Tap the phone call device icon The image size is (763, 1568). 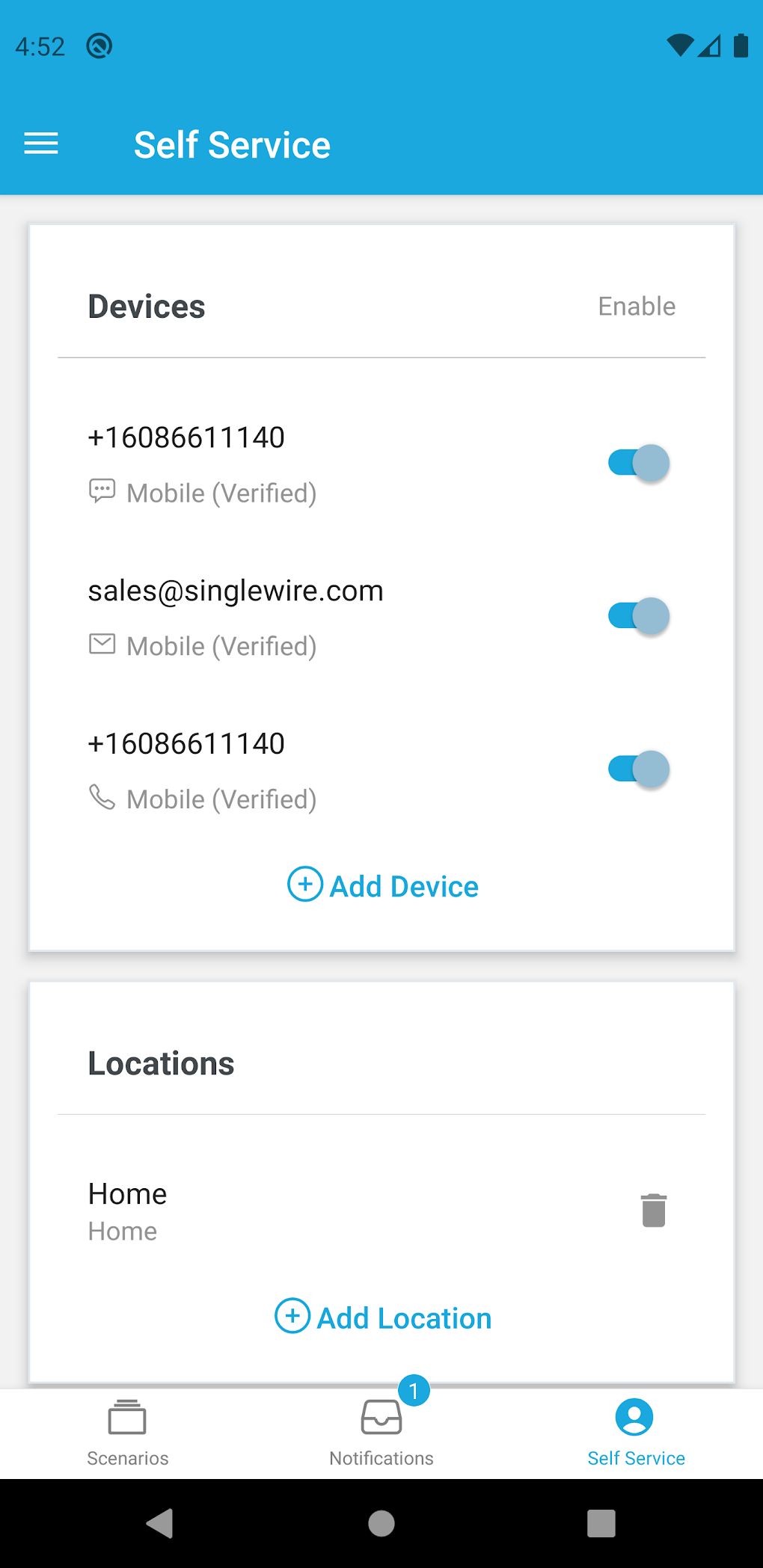pos(102,797)
